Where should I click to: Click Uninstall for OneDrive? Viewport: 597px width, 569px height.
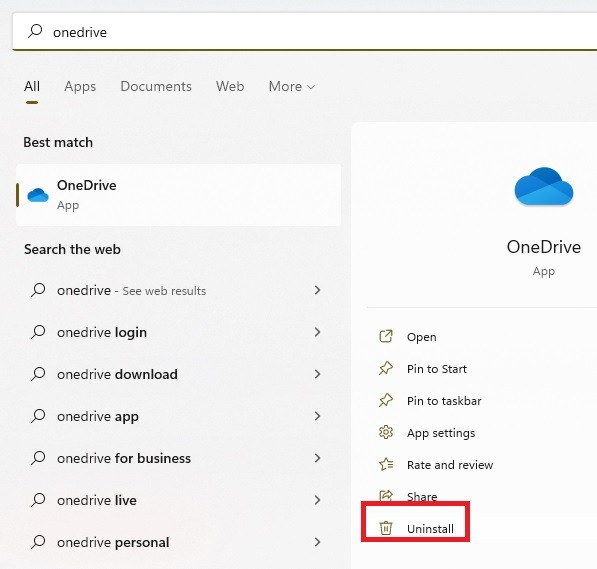click(x=430, y=529)
